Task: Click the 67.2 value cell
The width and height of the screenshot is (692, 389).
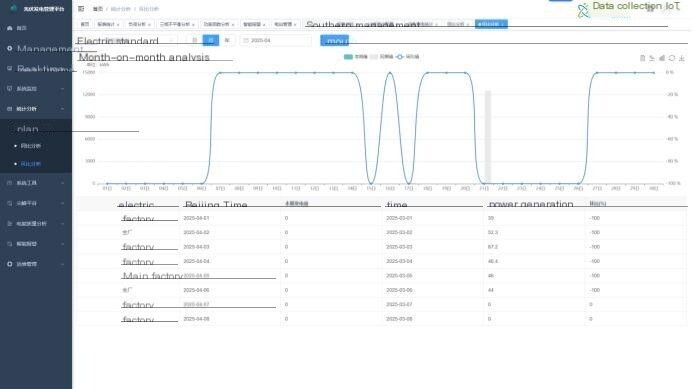Action: point(493,247)
